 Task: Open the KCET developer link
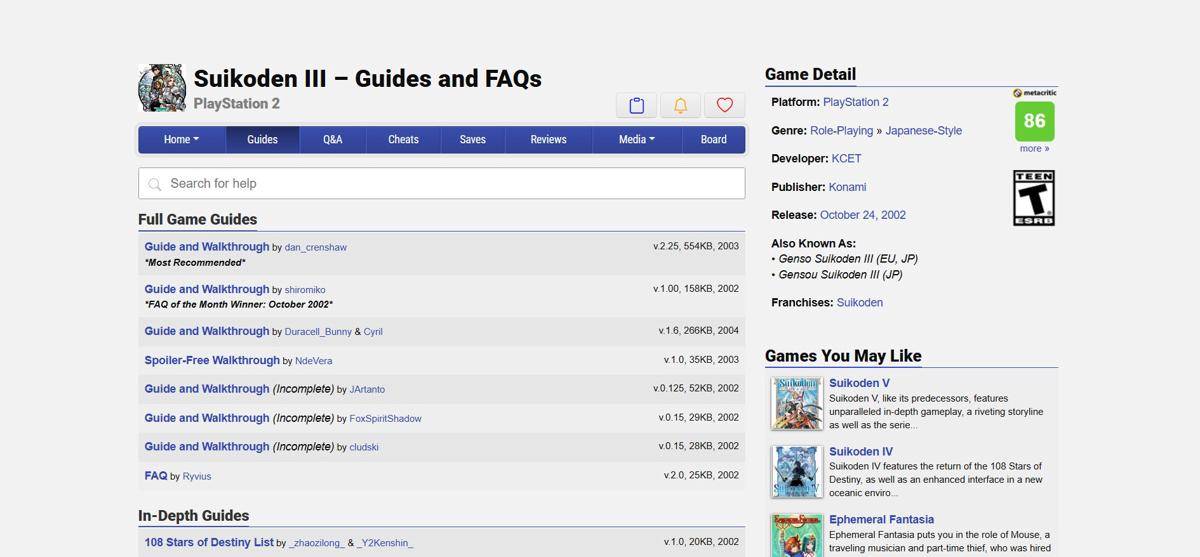pos(846,159)
